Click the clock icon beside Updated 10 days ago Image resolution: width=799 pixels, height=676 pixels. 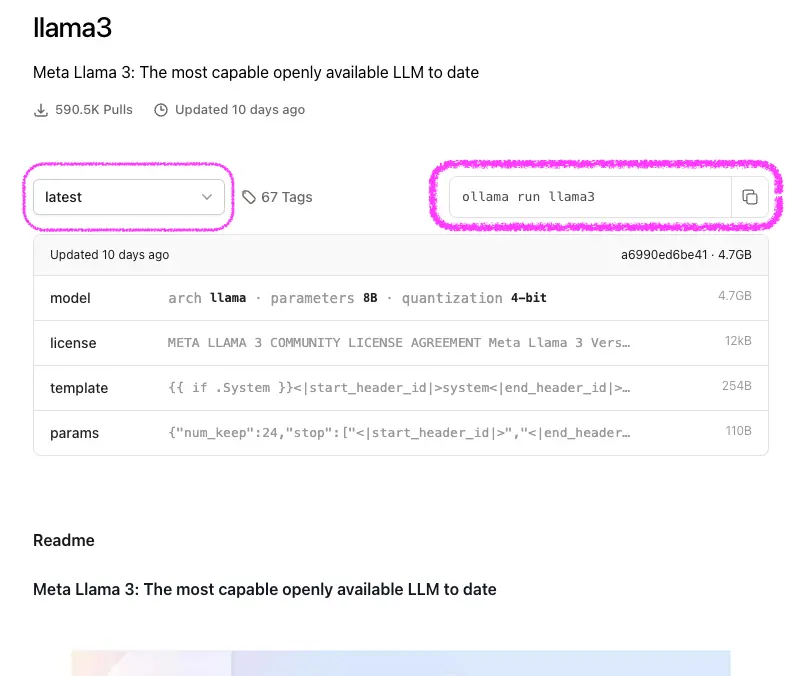click(161, 110)
